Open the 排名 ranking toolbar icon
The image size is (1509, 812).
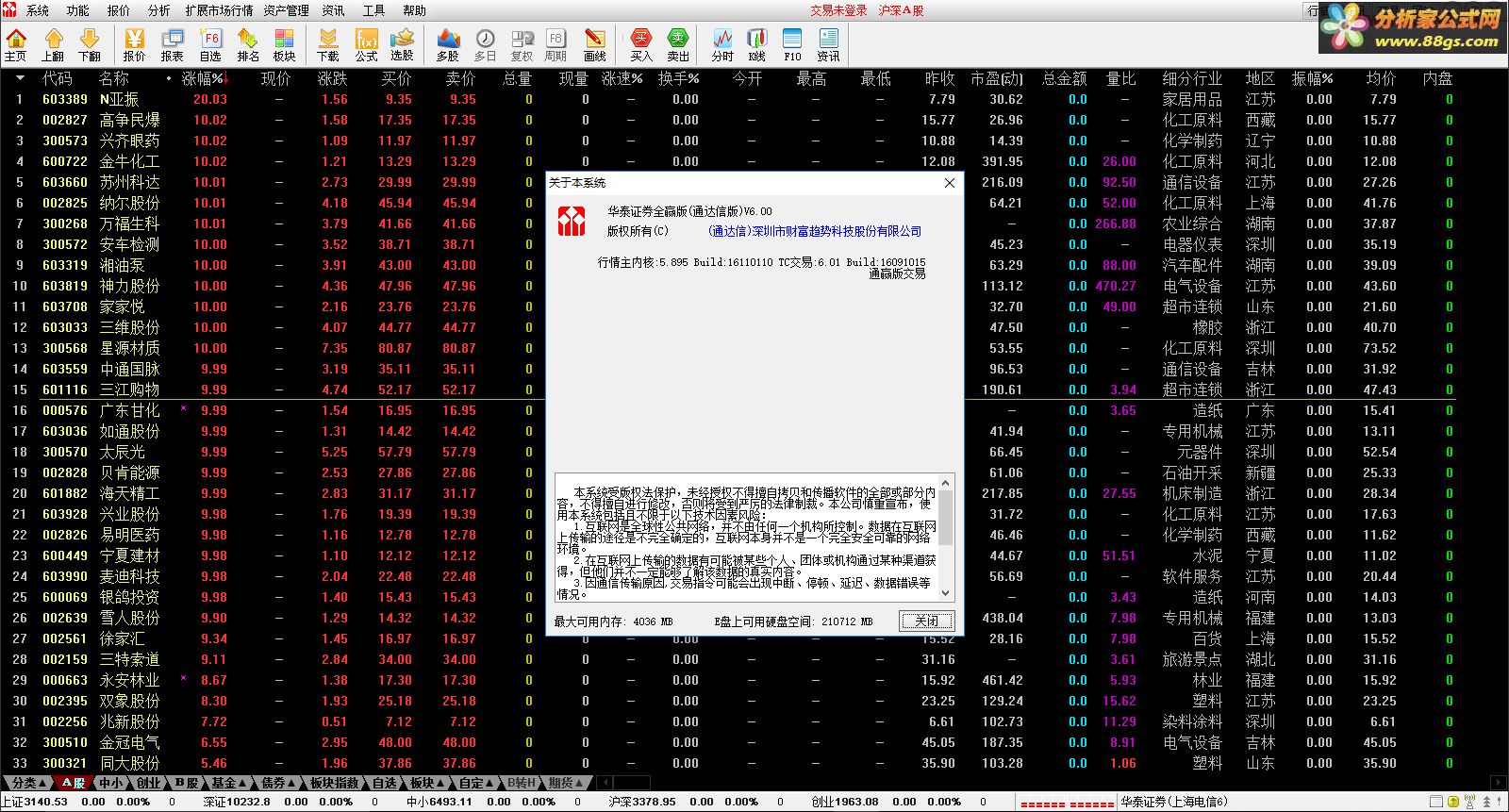pos(248,44)
